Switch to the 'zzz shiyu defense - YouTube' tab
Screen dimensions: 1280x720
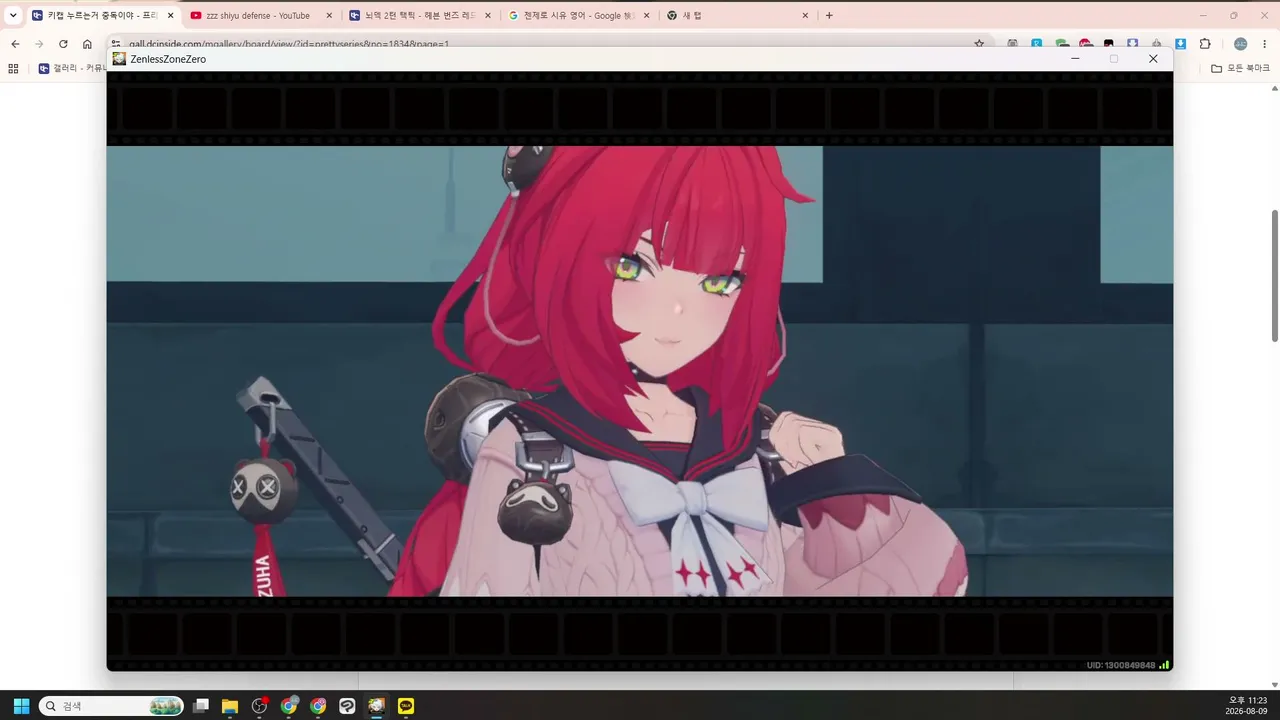click(260, 15)
